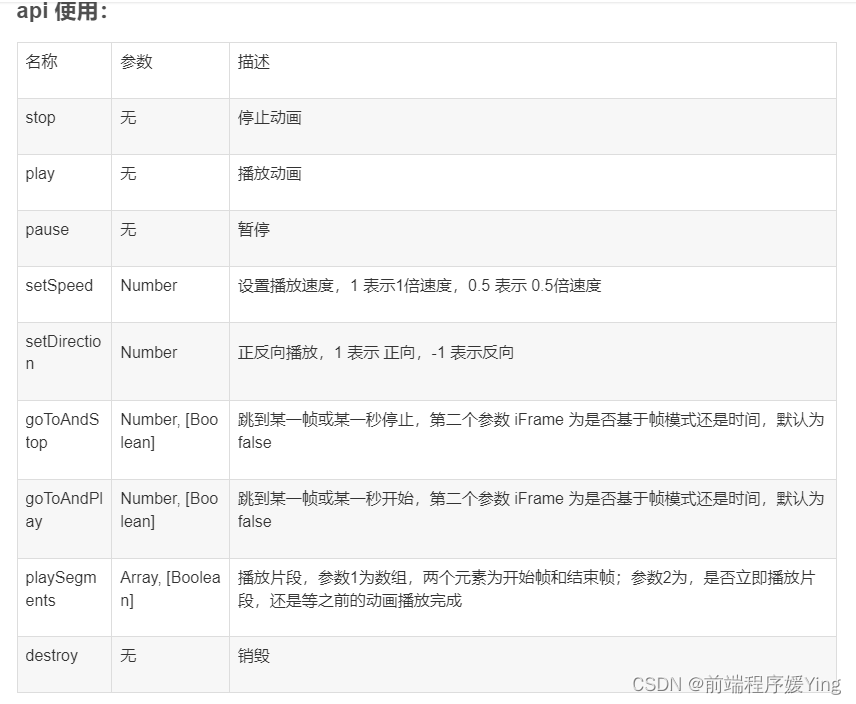Select the 跳到某一帧或某一秒停止 description text
Image resolution: width=856 pixels, height=704 pixels.
[531, 431]
